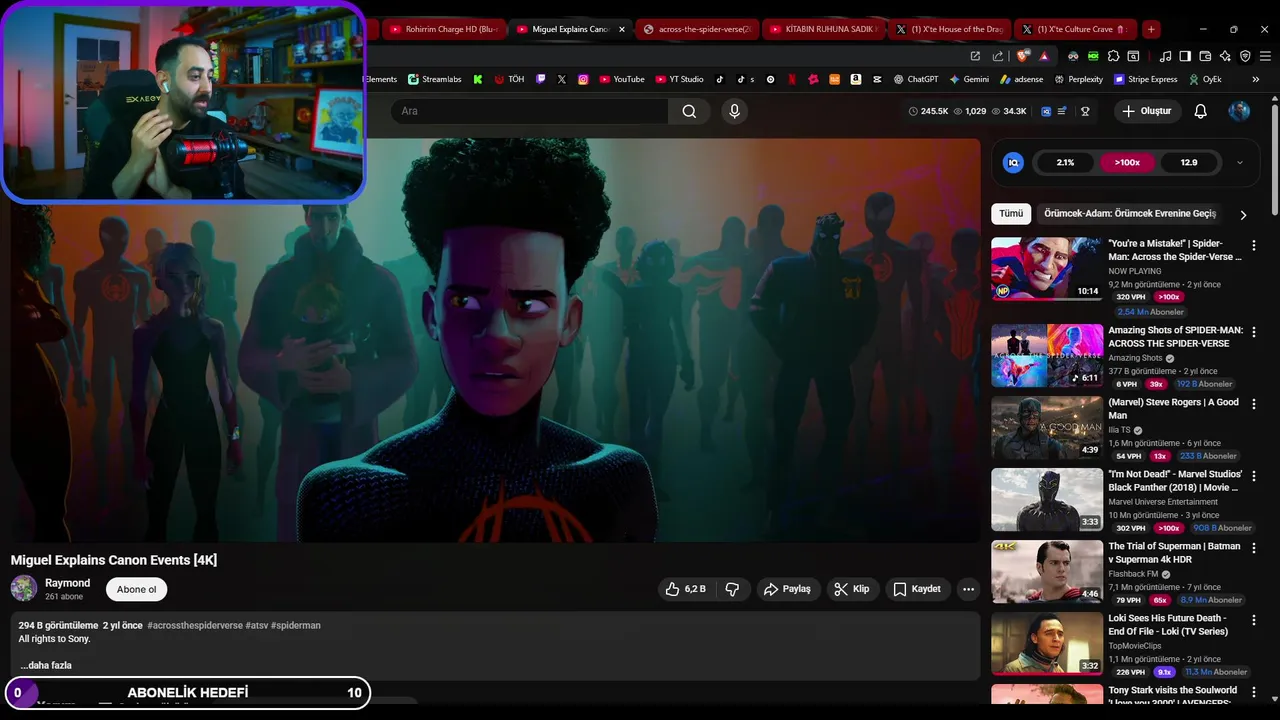Click the "Paylaş" share button
Image resolution: width=1280 pixels, height=720 pixels.
point(787,589)
